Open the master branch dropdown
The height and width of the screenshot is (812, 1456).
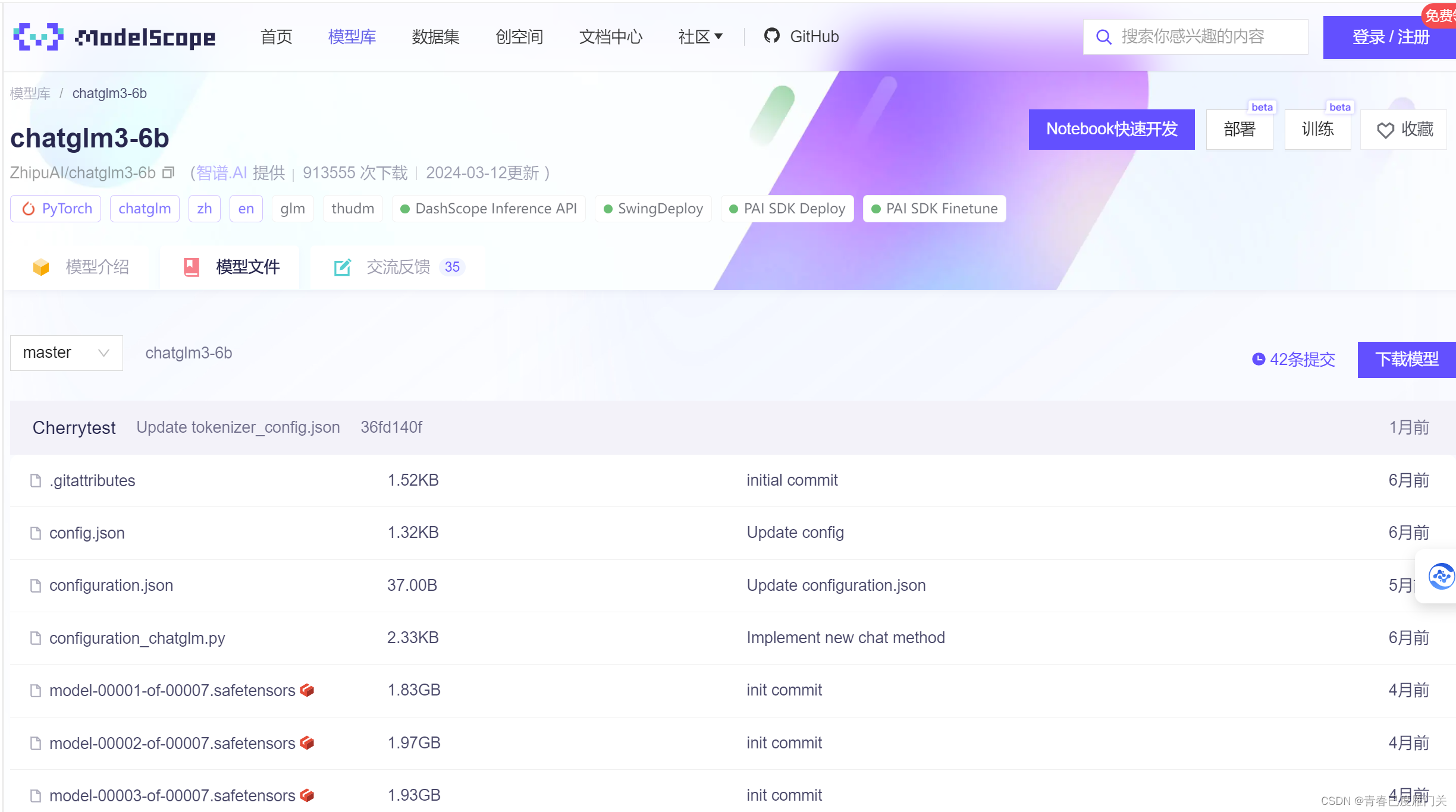(66, 353)
